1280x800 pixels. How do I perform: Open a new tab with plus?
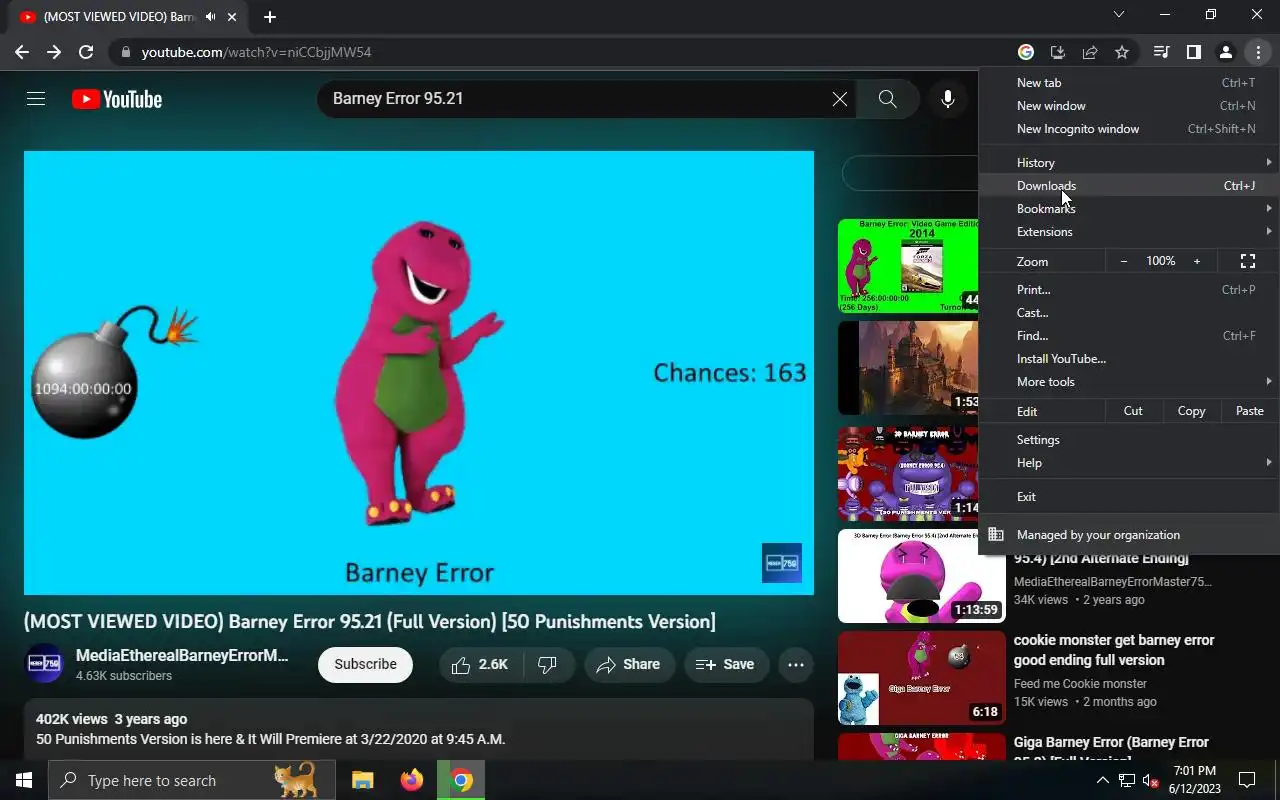(x=269, y=17)
